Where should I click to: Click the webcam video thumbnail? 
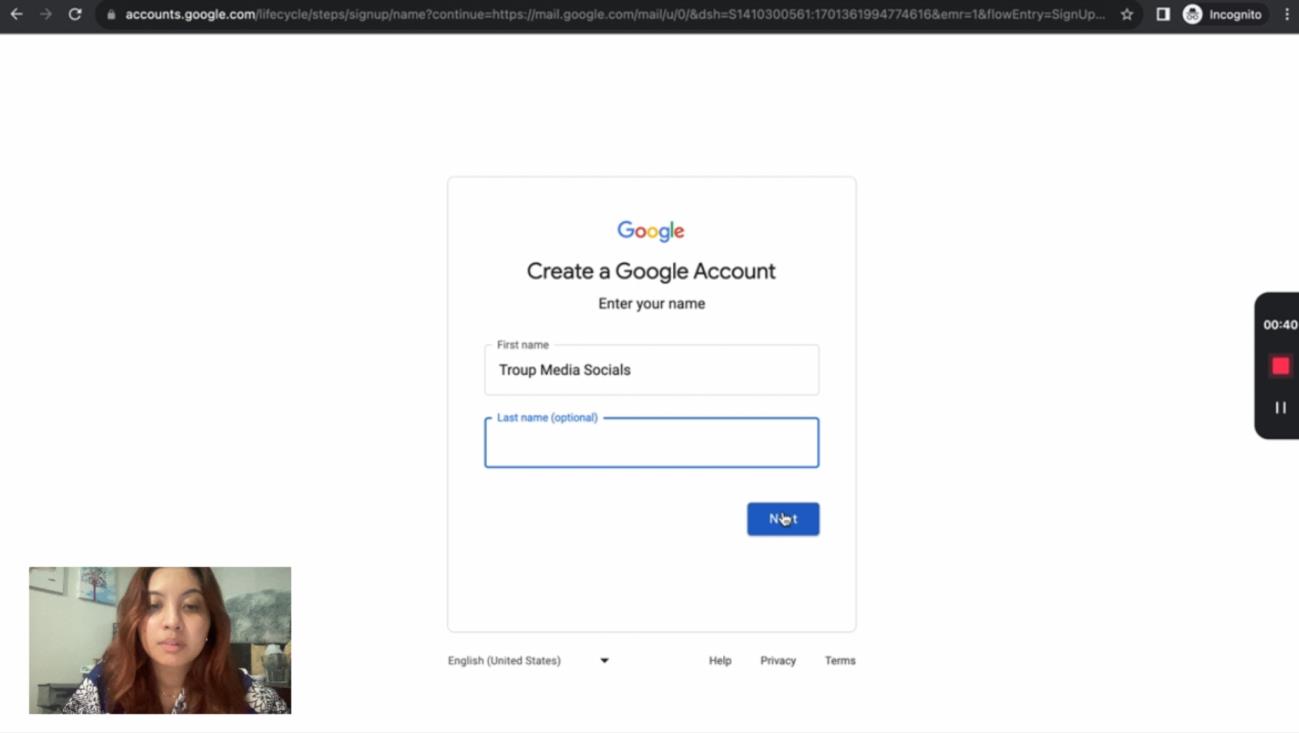[160, 640]
